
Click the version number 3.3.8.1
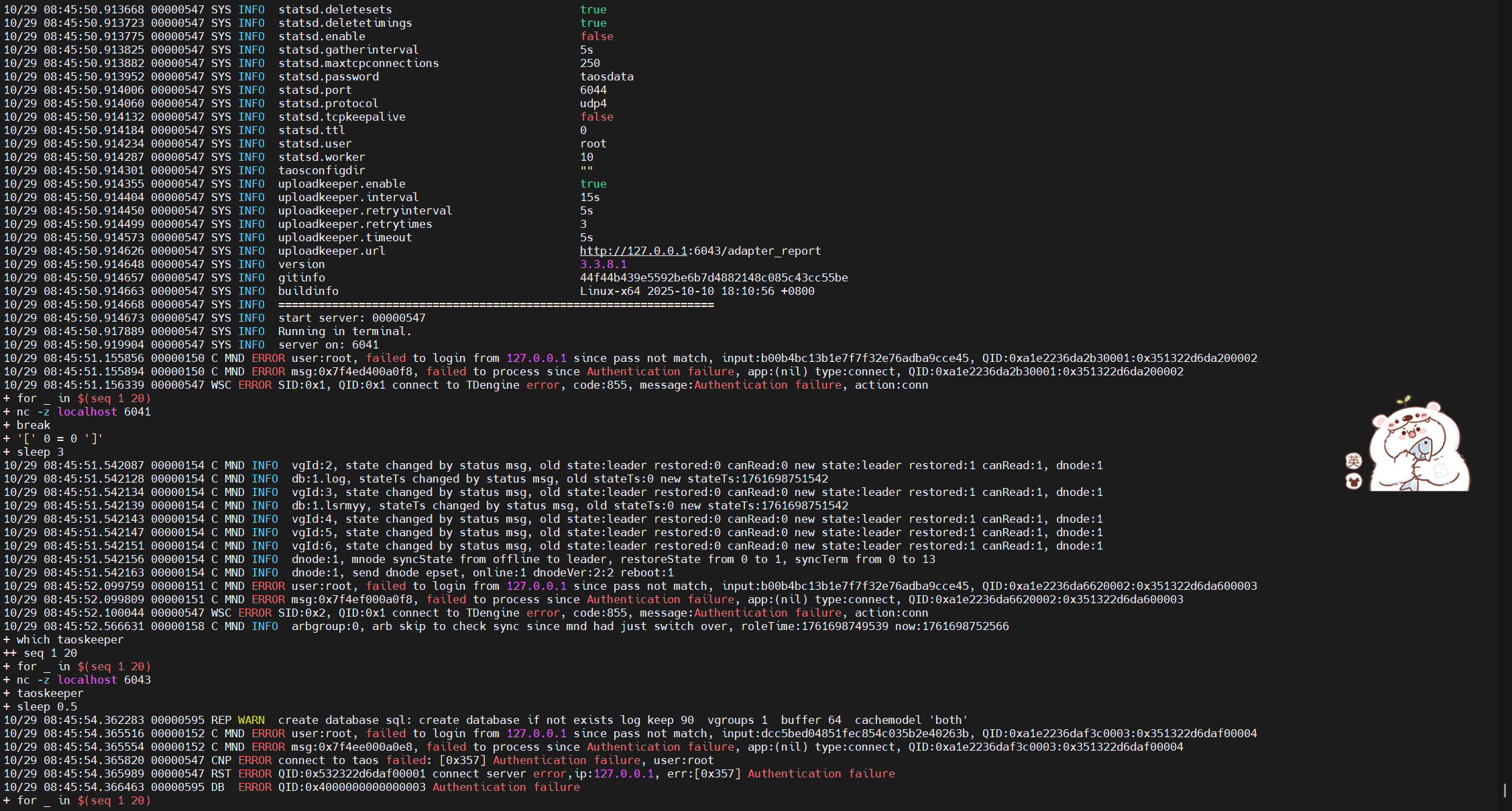click(603, 264)
